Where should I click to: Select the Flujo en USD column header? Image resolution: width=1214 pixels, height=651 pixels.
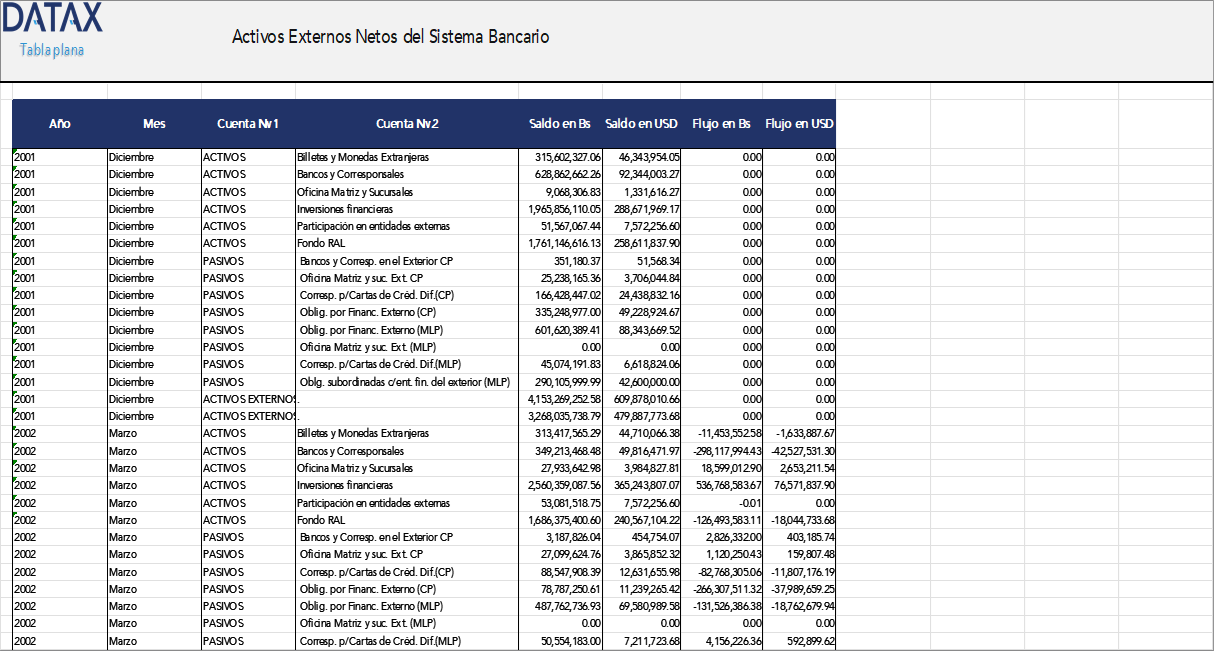[x=799, y=124]
